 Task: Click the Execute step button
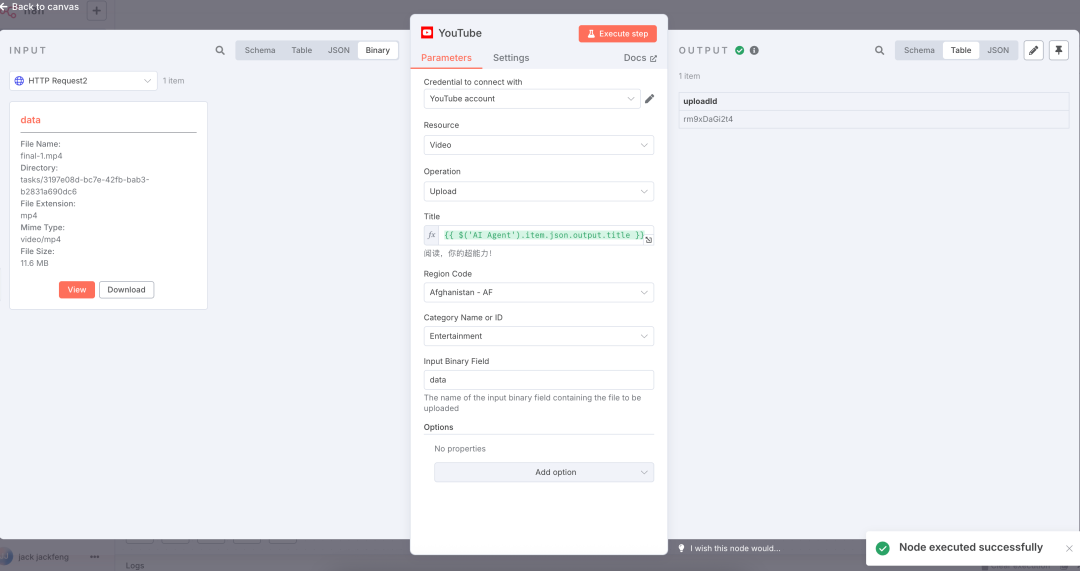coord(618,34)
